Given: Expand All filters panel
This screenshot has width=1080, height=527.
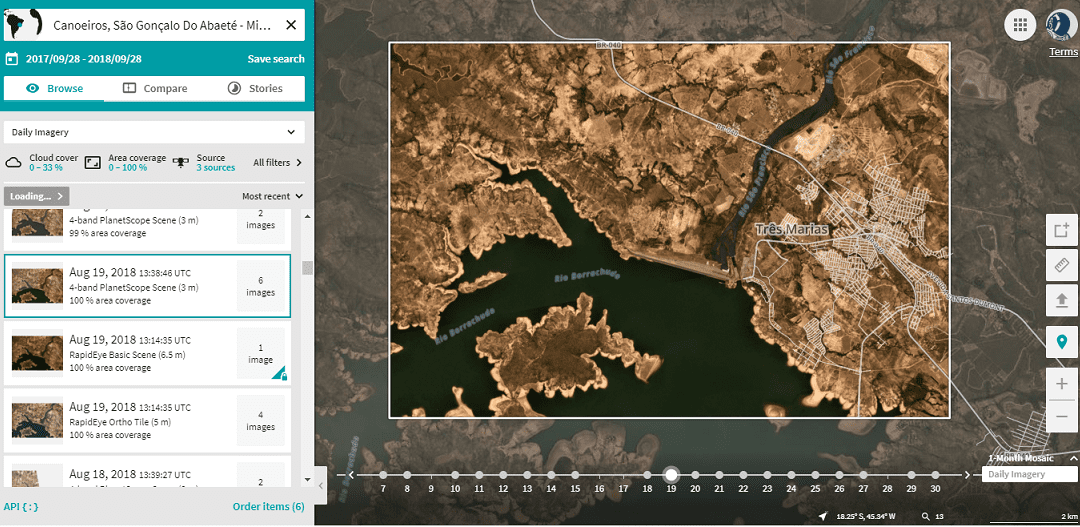Looking at the screenshot, I should click(x=277, y=162).
